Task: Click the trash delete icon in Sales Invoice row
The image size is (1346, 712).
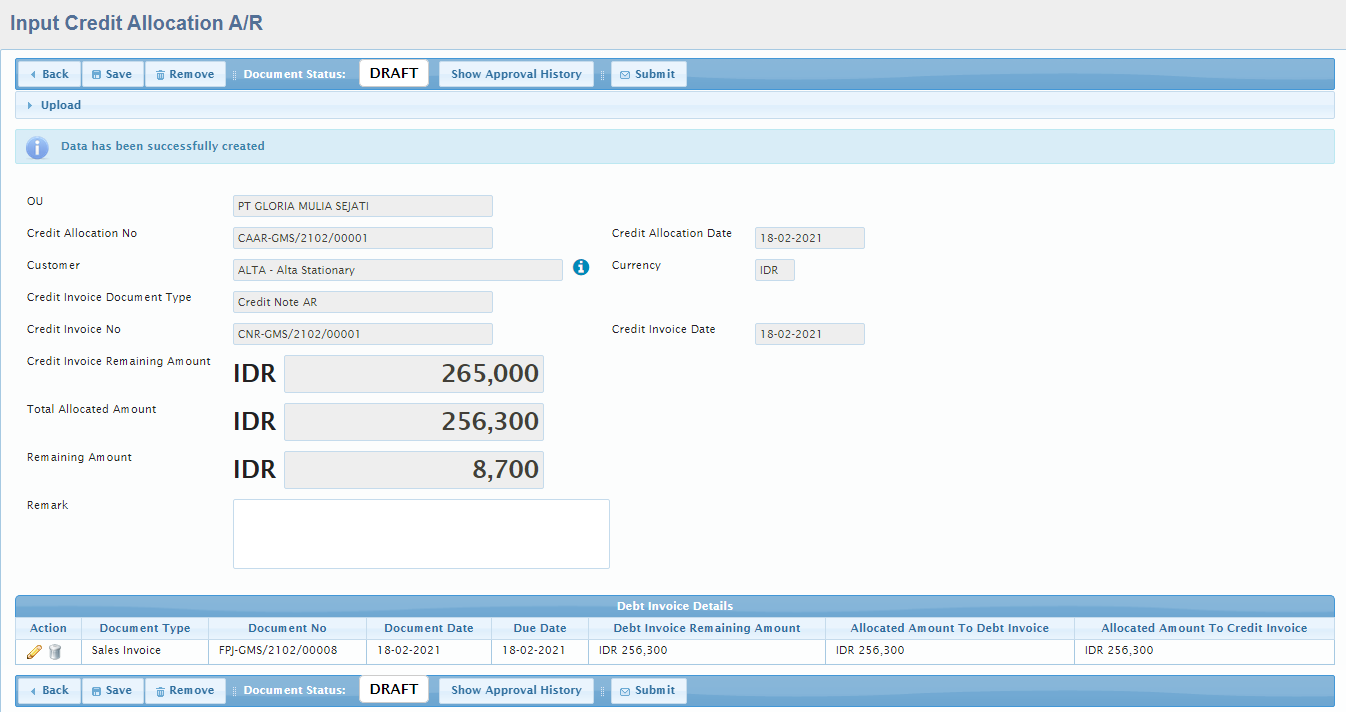Action: click(55, 651)
